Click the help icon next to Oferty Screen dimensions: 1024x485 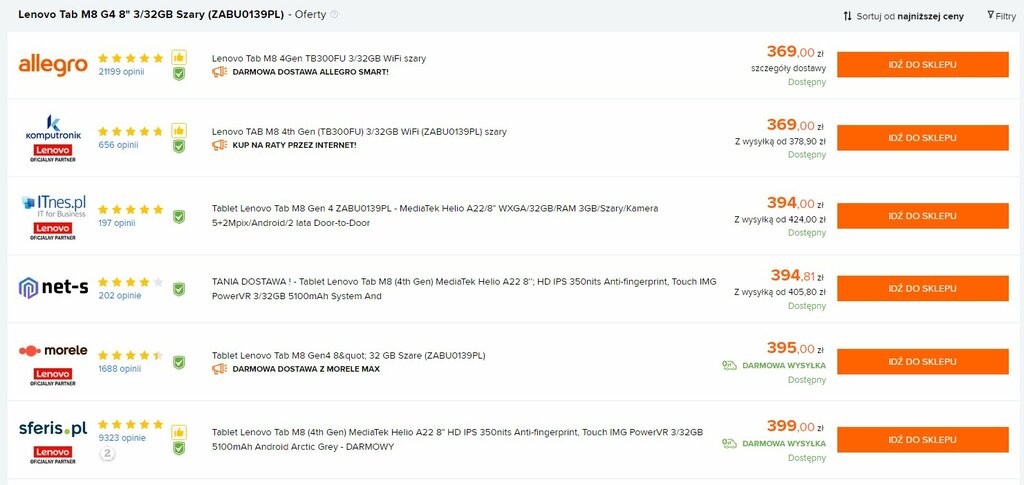(334, 14)
